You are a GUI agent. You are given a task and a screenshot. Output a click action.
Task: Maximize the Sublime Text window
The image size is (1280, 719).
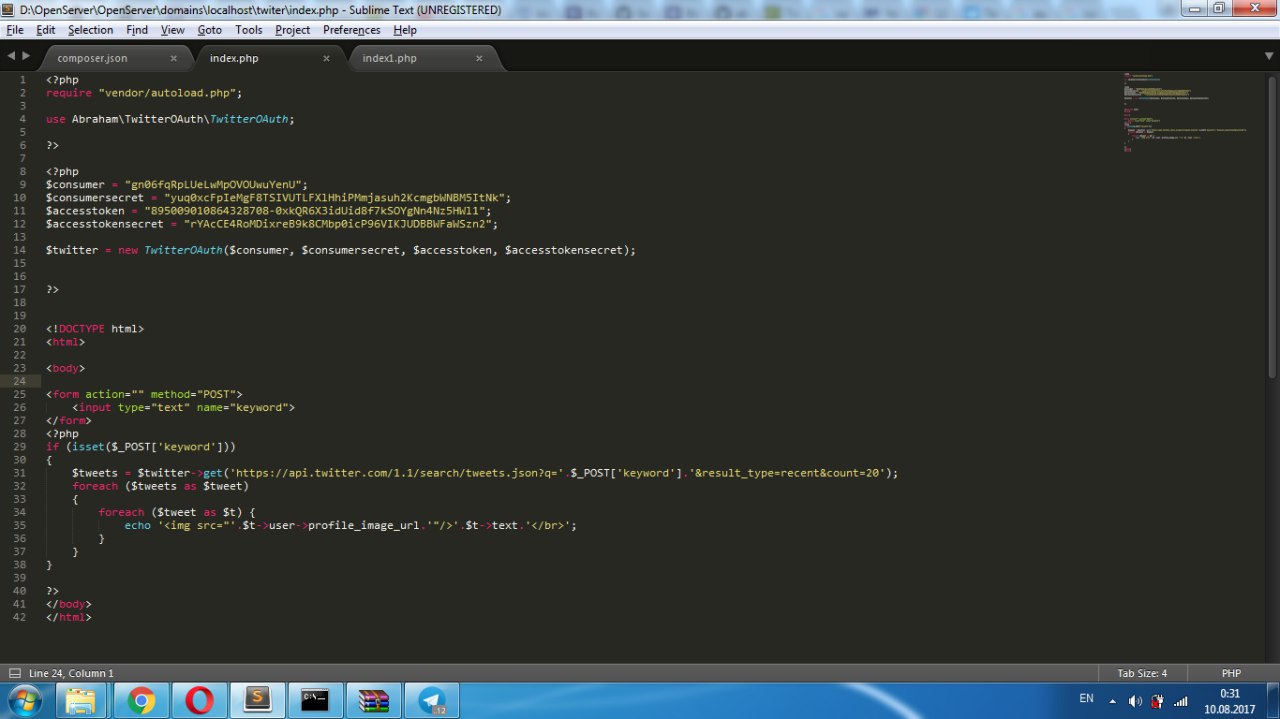(1219, 8)
